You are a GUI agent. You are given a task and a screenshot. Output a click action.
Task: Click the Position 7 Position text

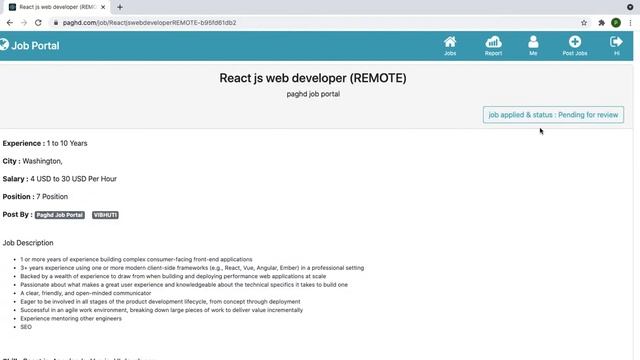[35, 197]
